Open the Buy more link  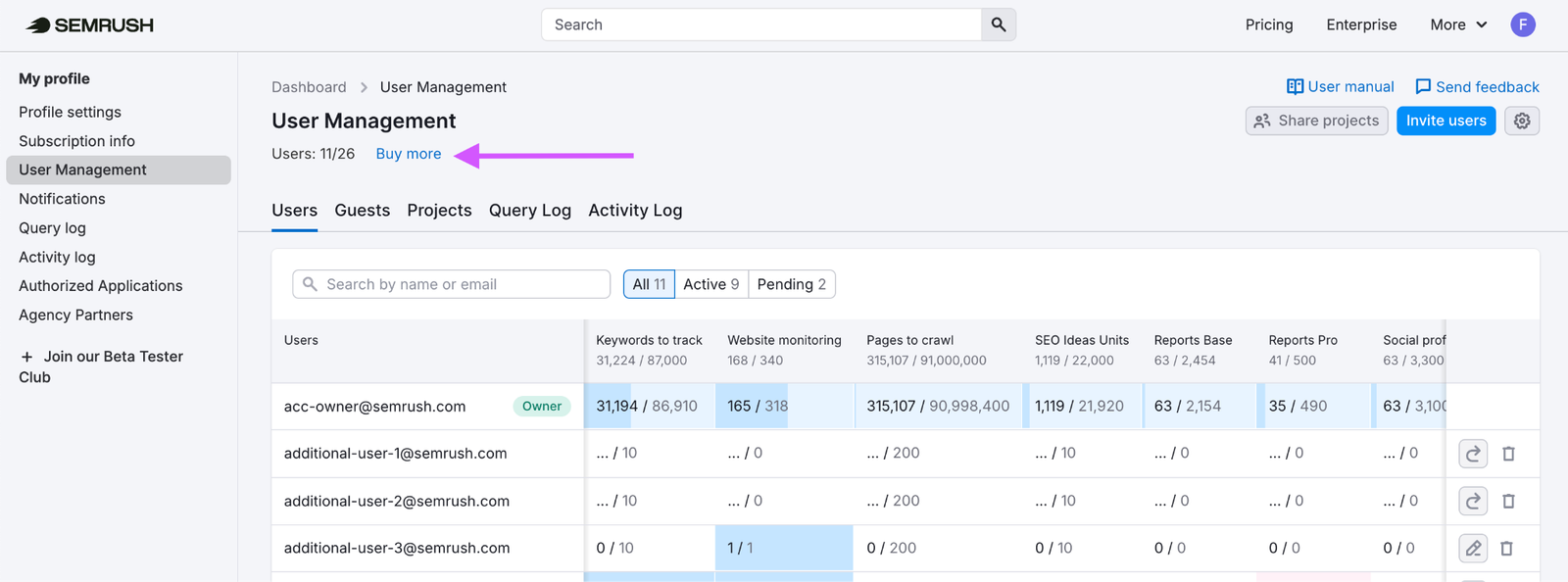(409, 154)
